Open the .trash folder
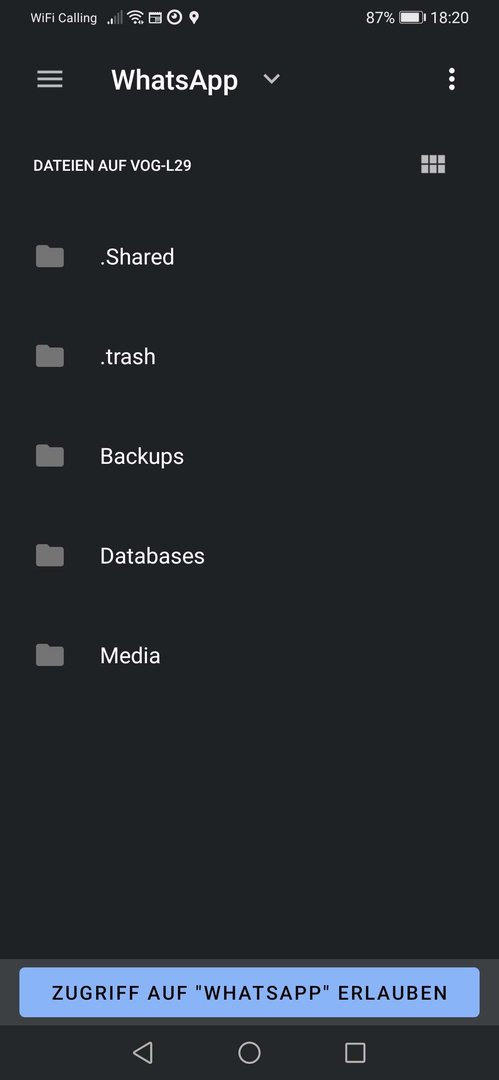Image resolution: width=499 pixels, height=1080 pixels. click(250, 356)
